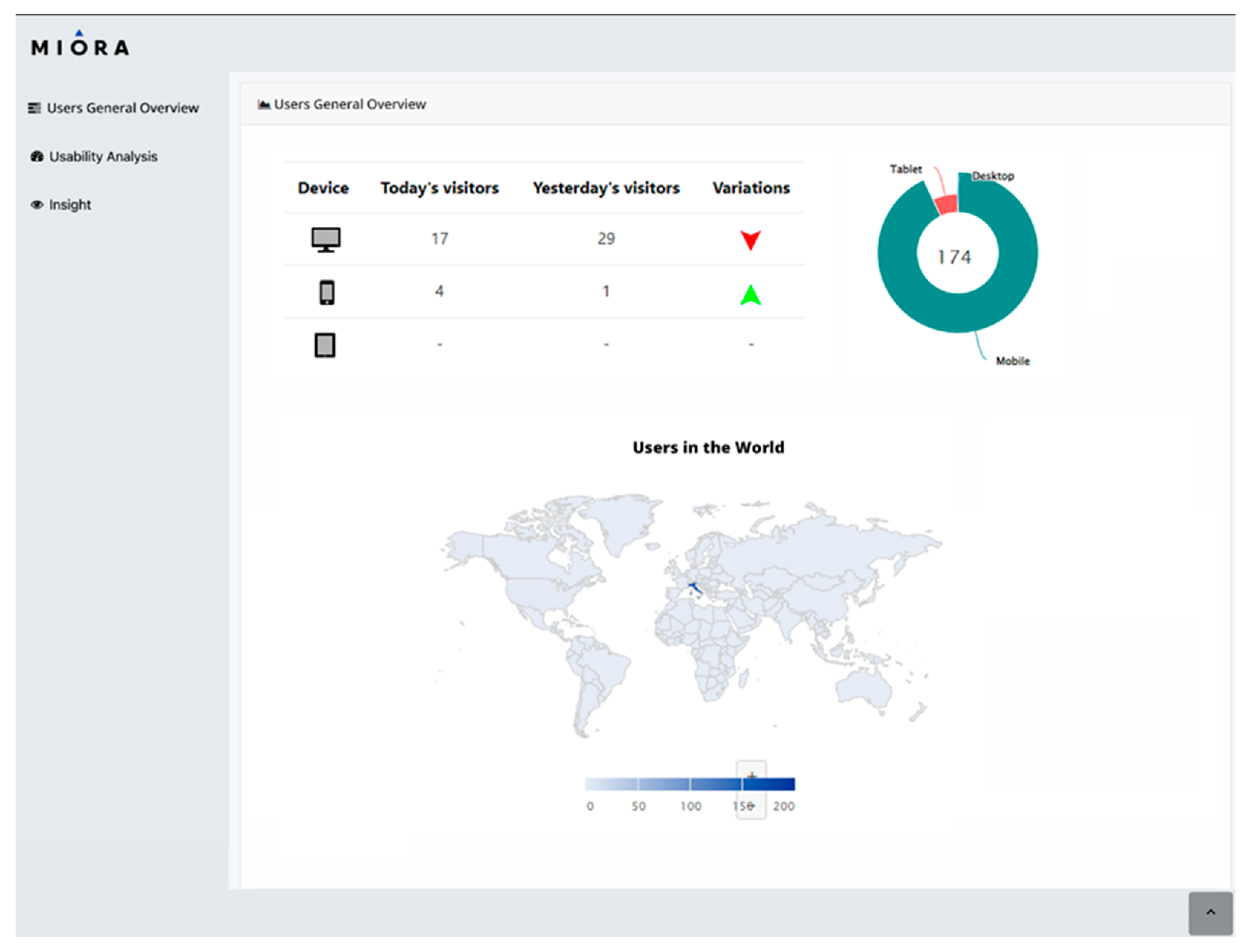Open the Usability Analysis sidebar item
Viewport: 1250px width, 952px height.
point(103,157)
